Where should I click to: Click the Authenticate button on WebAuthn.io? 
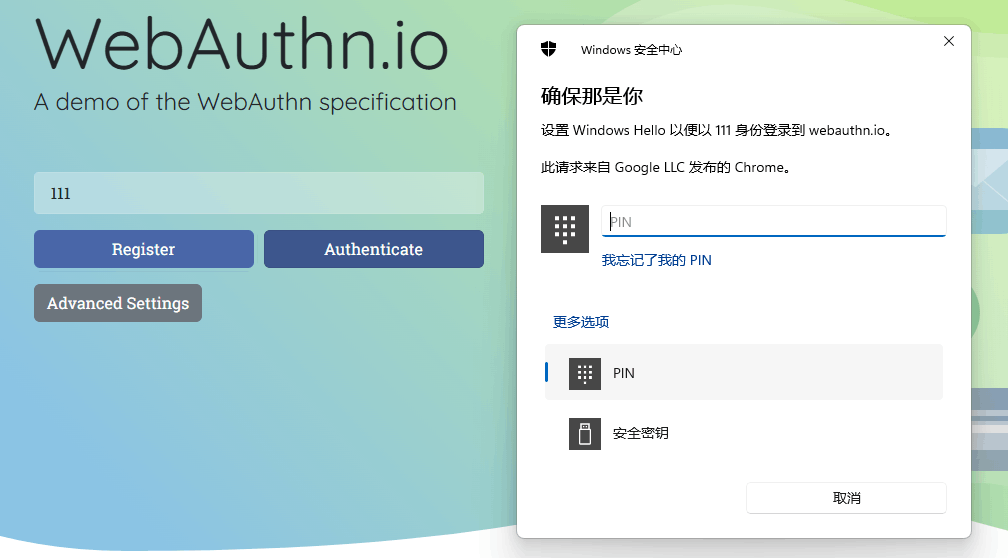point(374,249)
